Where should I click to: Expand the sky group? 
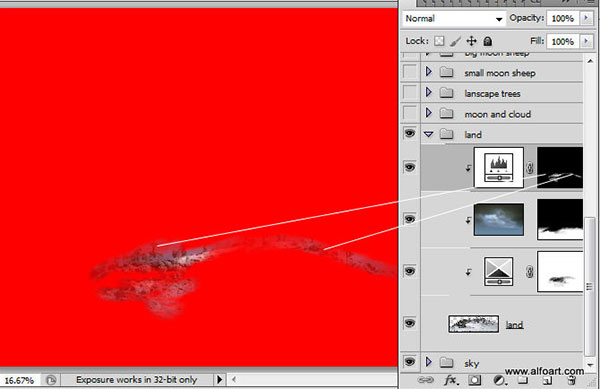[429, 361]
